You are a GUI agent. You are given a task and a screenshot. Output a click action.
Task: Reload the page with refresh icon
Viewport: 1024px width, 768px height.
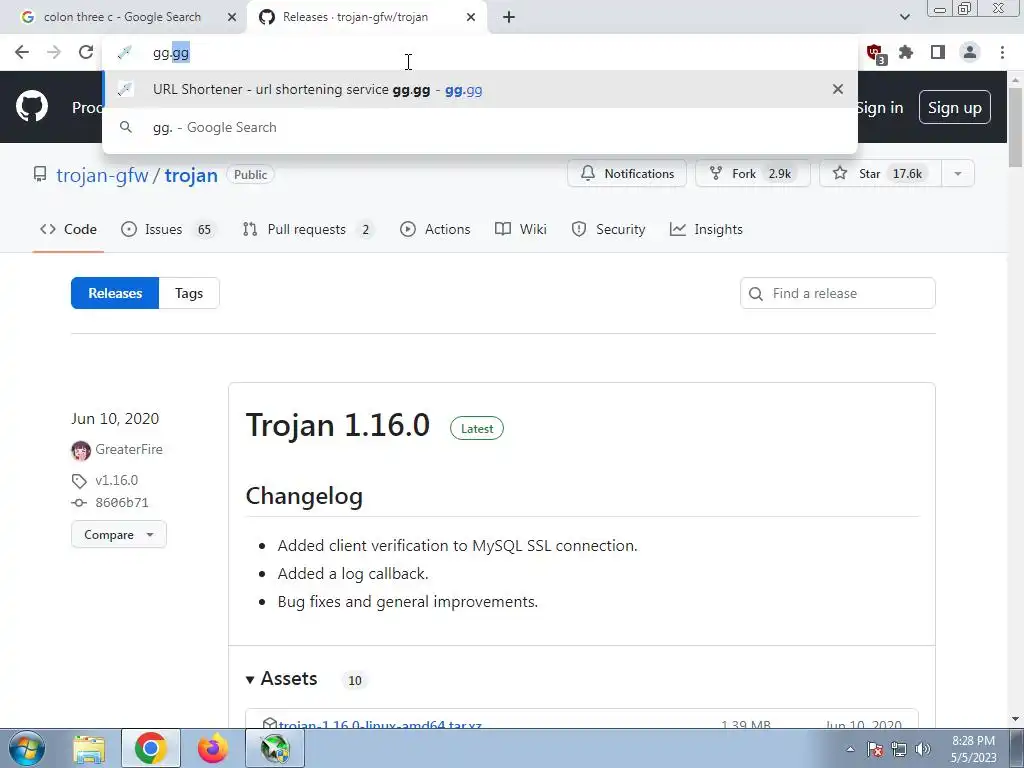pos(86,52)
